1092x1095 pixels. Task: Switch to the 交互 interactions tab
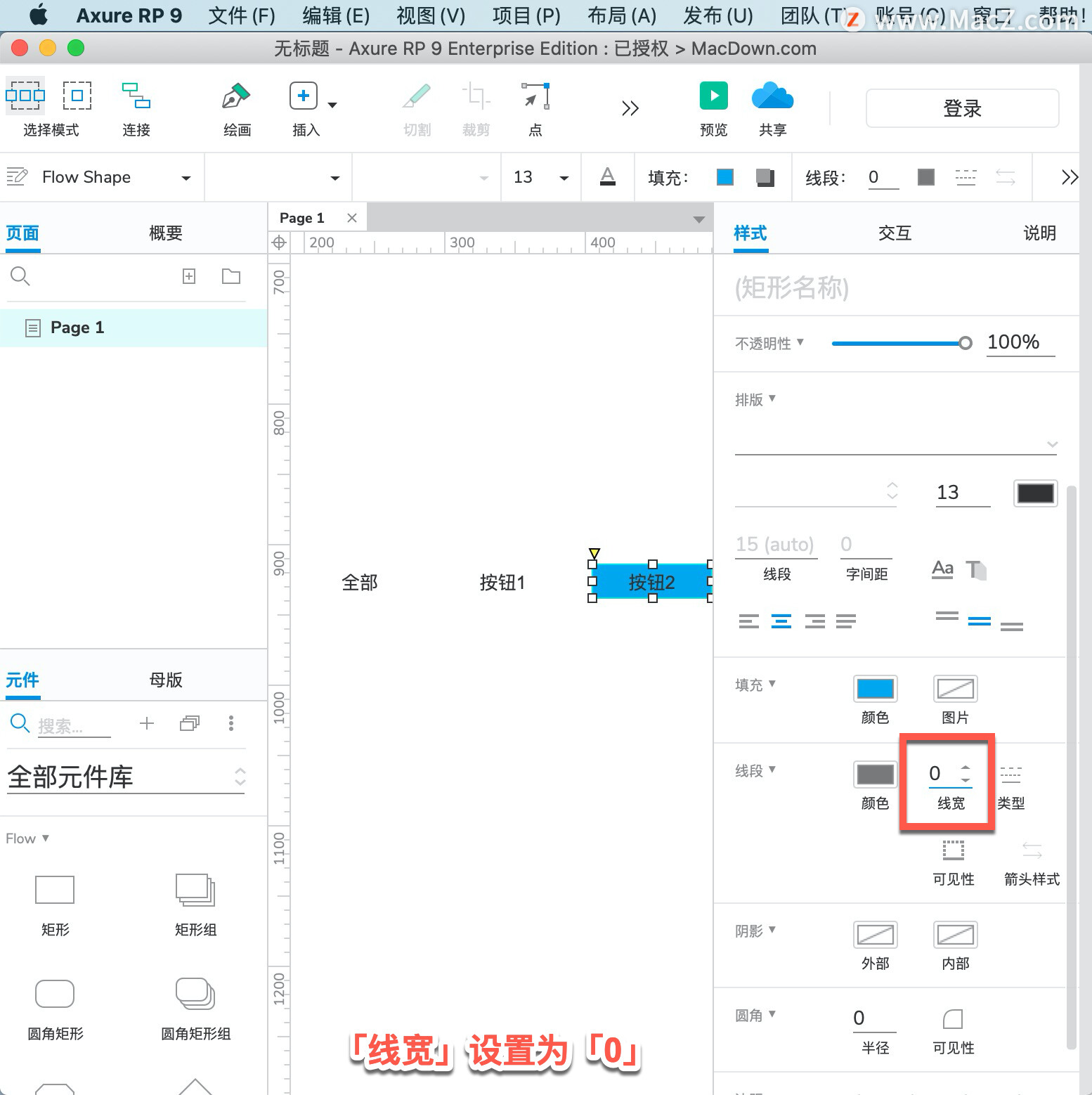click(x=895, y=233)
